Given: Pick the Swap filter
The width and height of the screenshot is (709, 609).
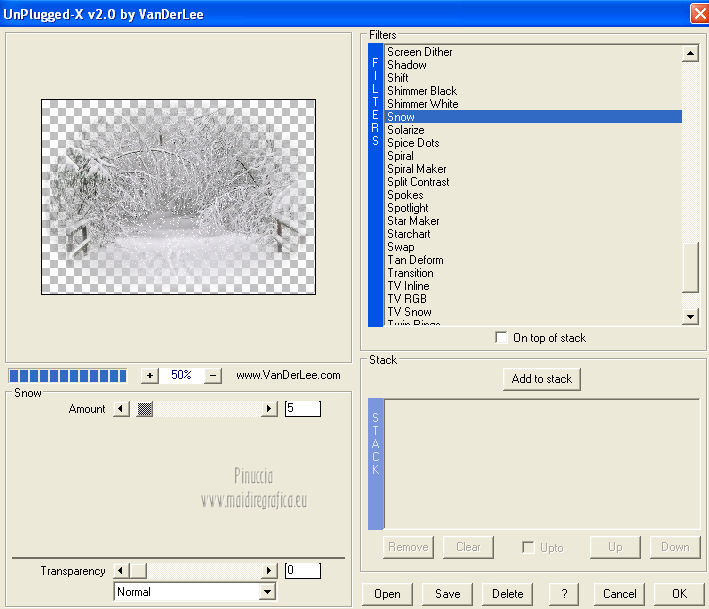Looking at the screenshot, I should click(x=533, y=247).
